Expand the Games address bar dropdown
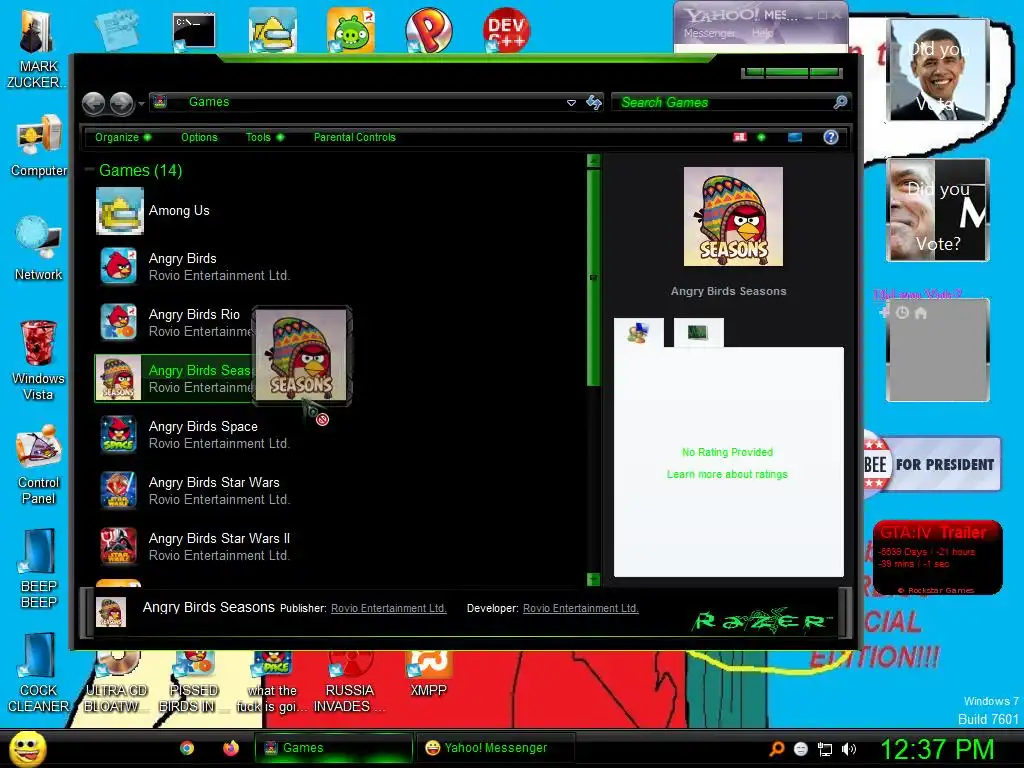Viewport: 1024px width, 768px height. 571,103
